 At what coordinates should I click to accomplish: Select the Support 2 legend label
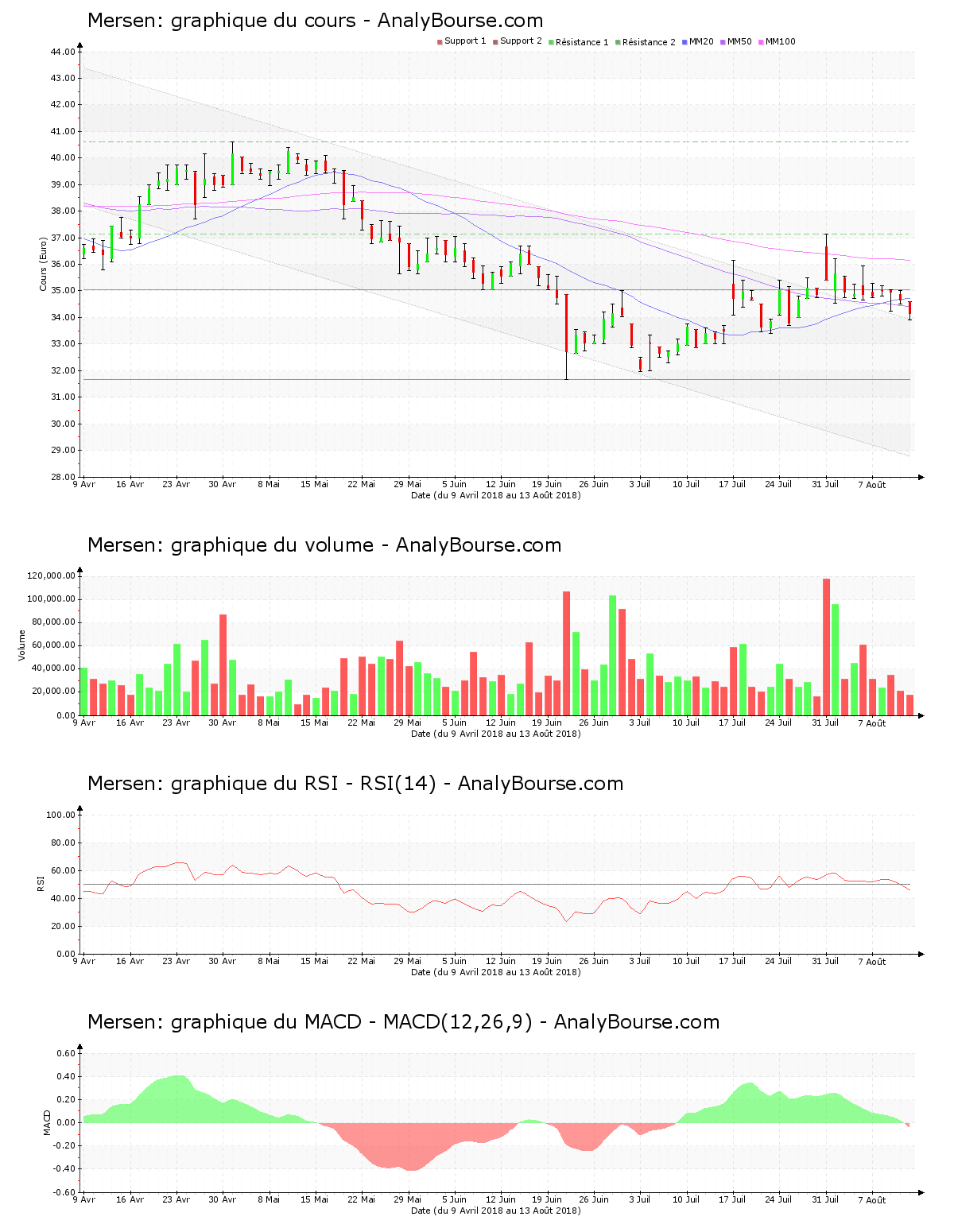[x=521, y=41]
